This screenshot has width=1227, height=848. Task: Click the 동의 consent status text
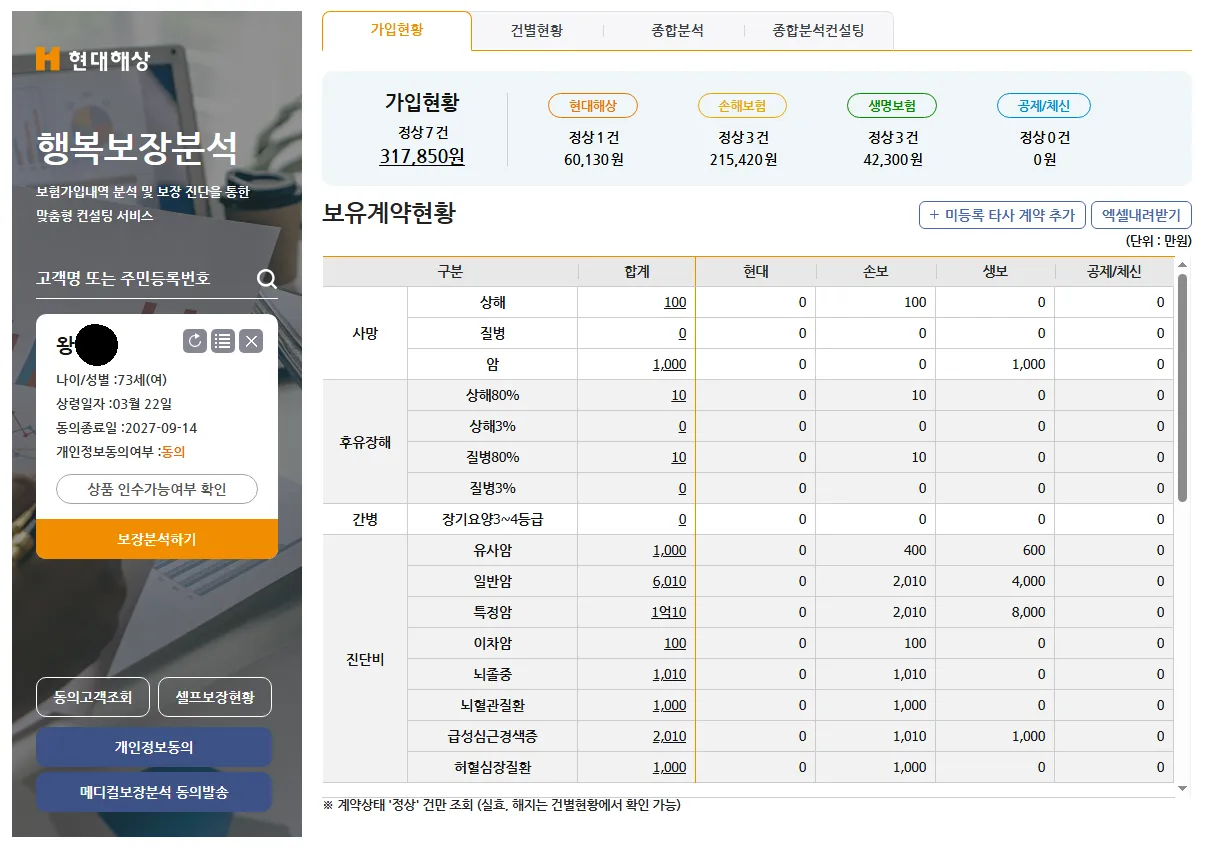point(173,452)
